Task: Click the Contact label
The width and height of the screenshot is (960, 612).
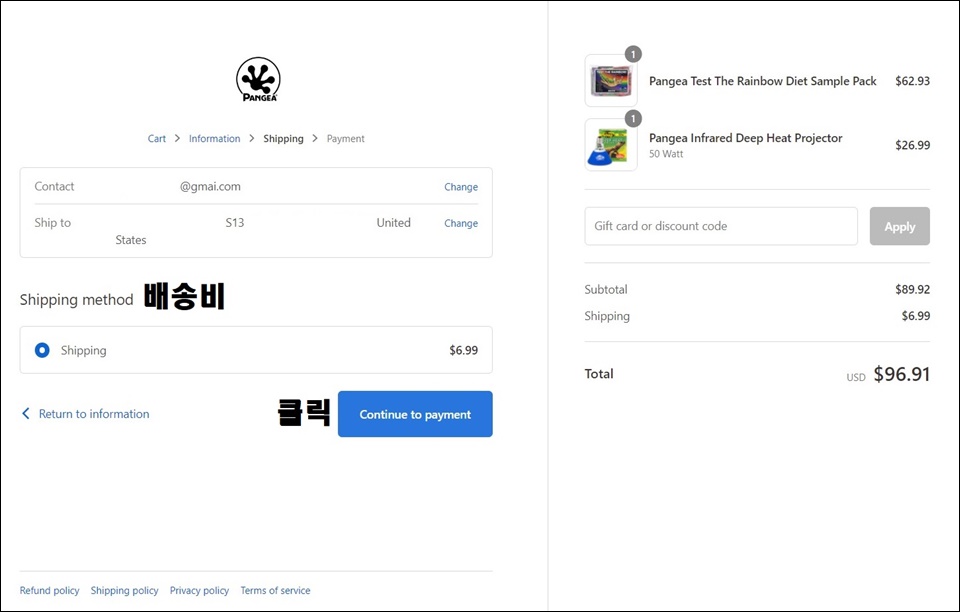Action: (x=54, y=187)
